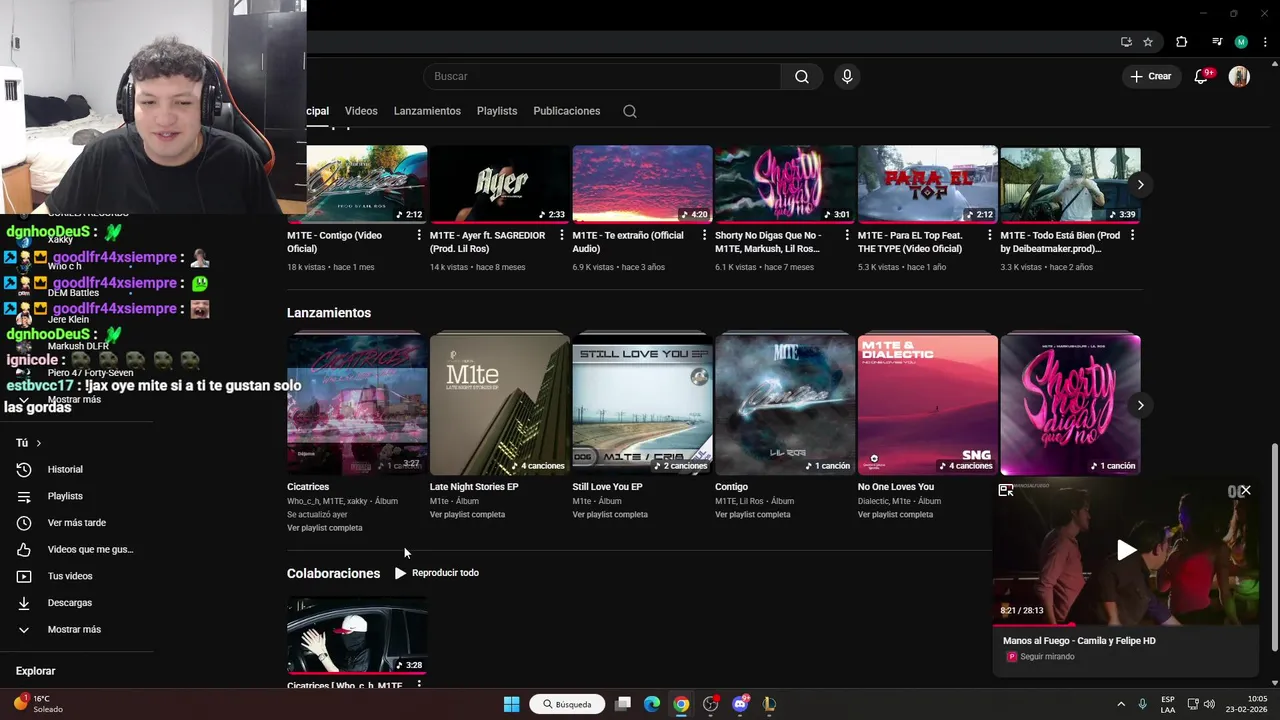Open the Late Night Stories EP album thumbnail
Screen dimensions: 1280x720
[500, 405]
